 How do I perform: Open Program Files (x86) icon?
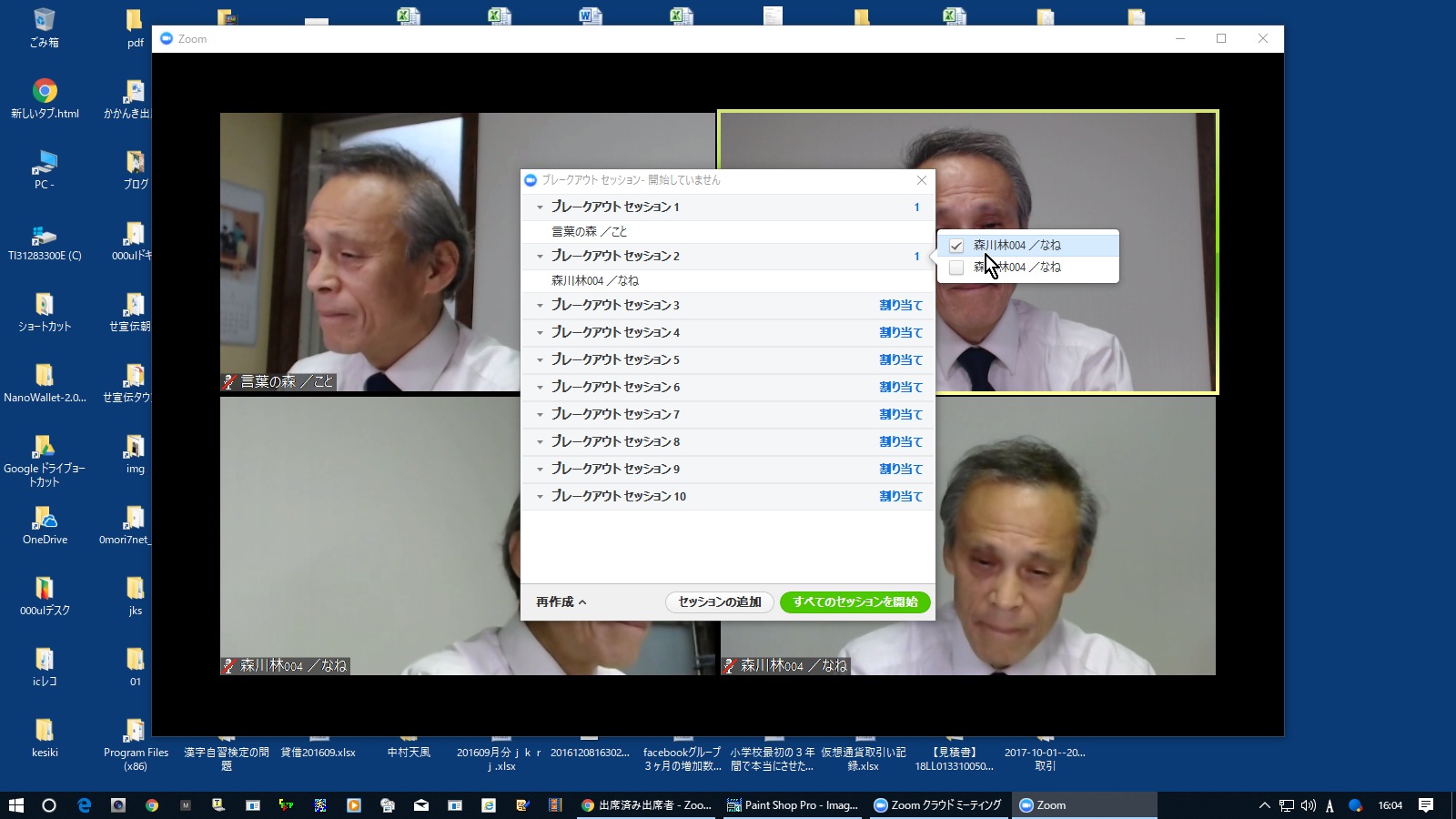tap(135, 744)
